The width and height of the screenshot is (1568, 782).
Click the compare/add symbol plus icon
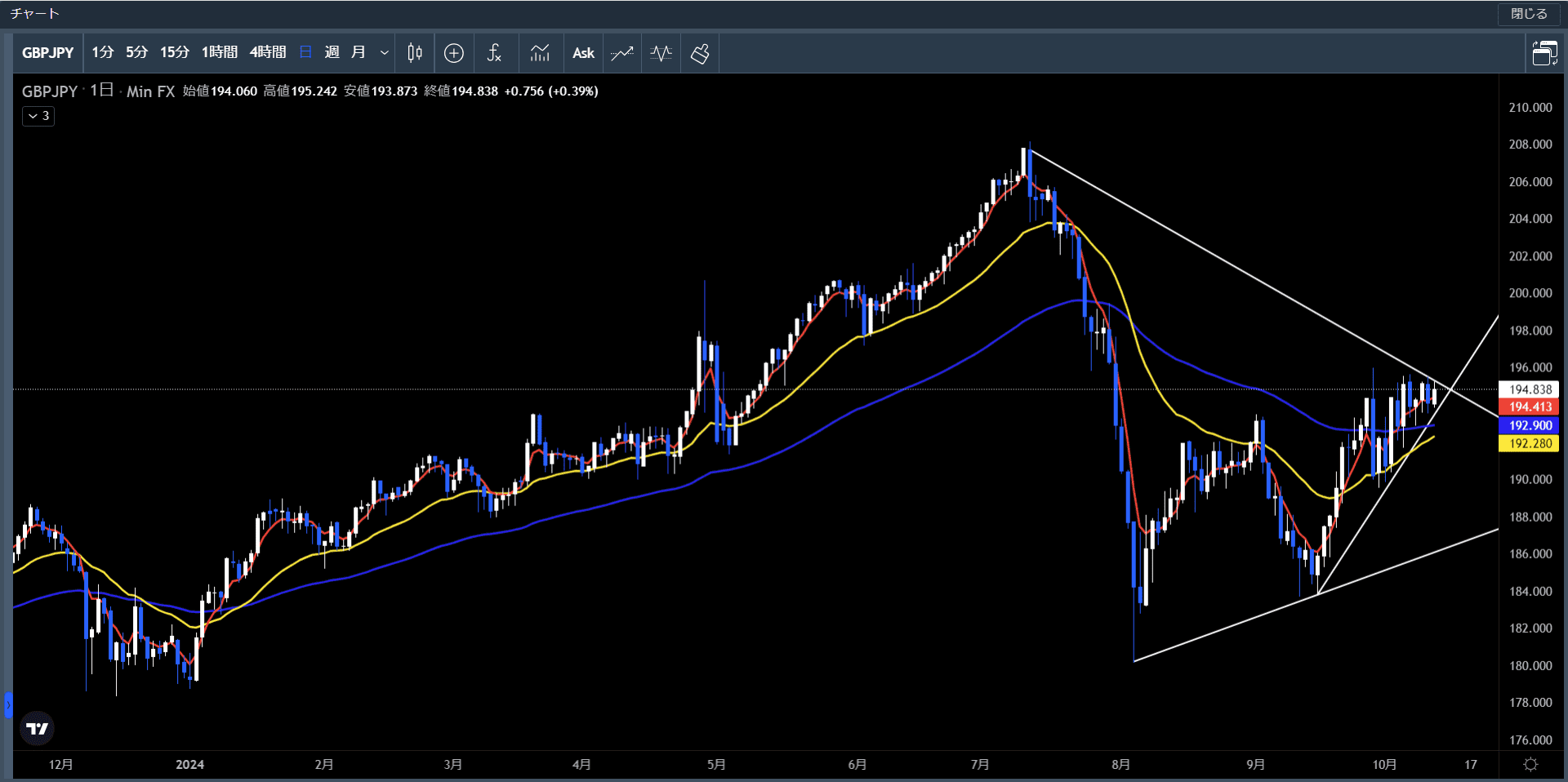[x=454, y=53]
